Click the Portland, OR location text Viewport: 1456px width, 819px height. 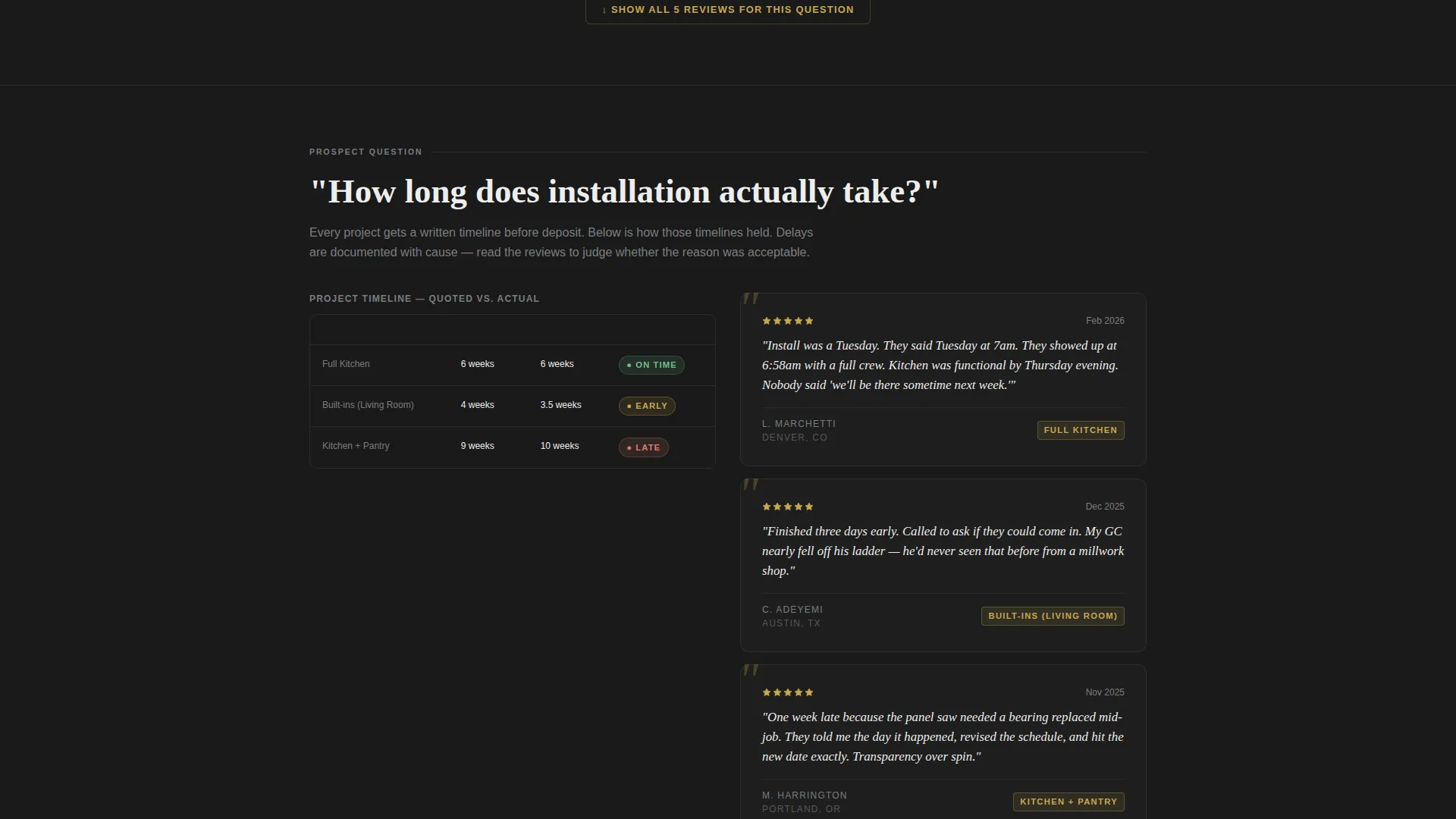(x=801, y=809)
